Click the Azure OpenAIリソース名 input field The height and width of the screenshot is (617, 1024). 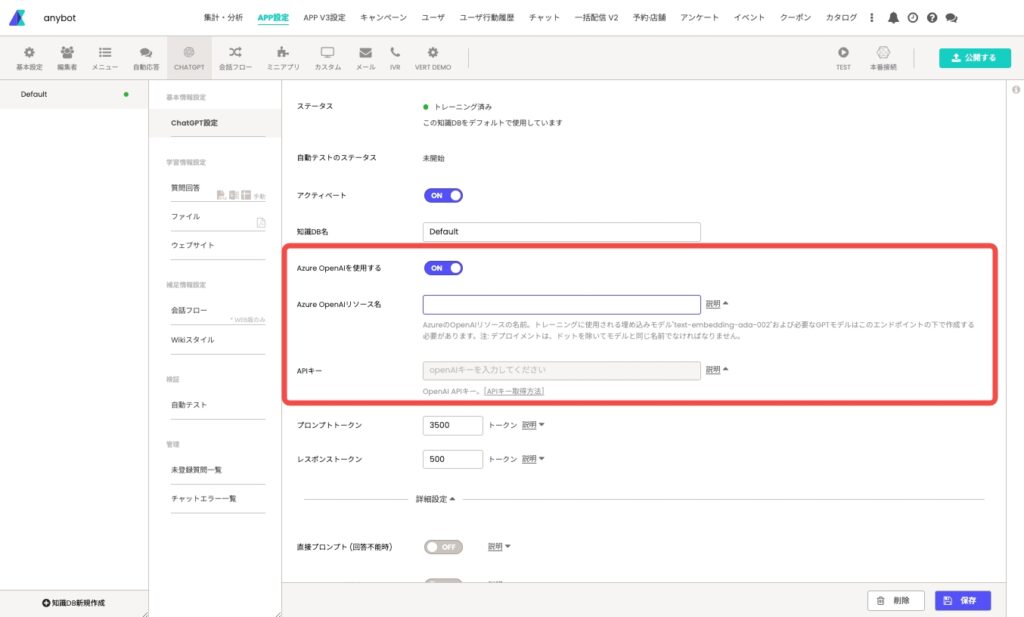coord(561,305)
